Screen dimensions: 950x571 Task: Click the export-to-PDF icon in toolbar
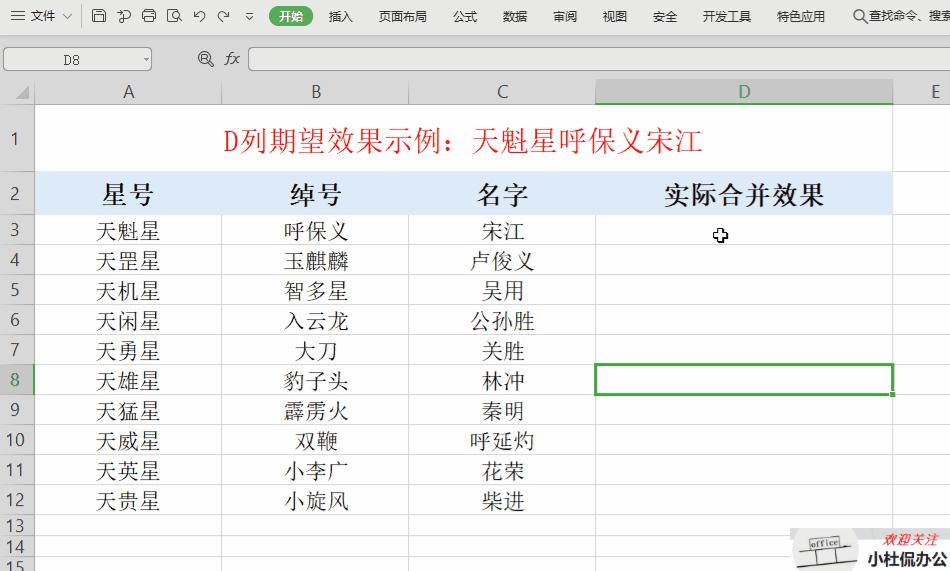pos(124,16)
